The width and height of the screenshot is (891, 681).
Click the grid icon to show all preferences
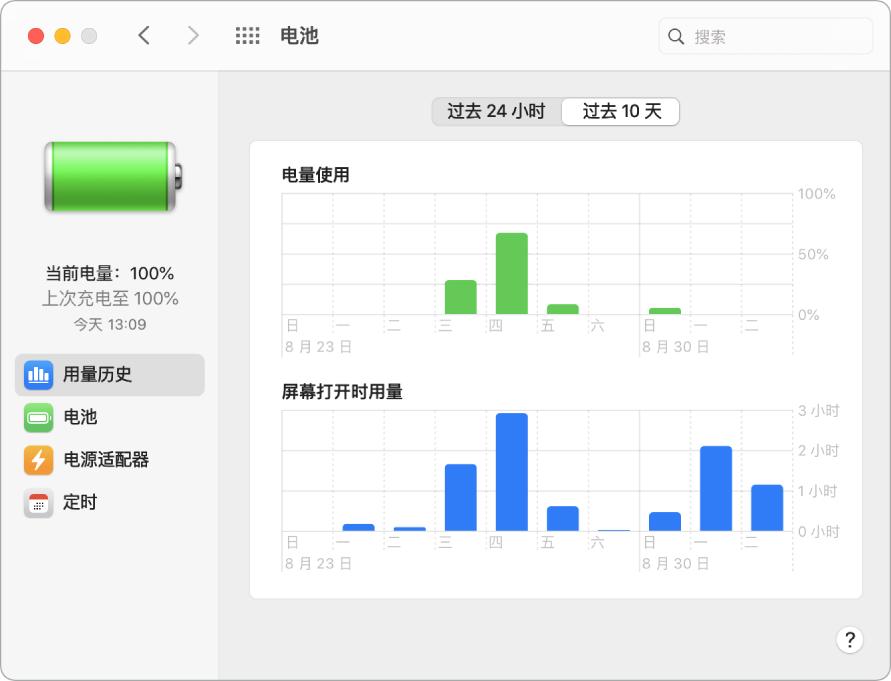247,34
